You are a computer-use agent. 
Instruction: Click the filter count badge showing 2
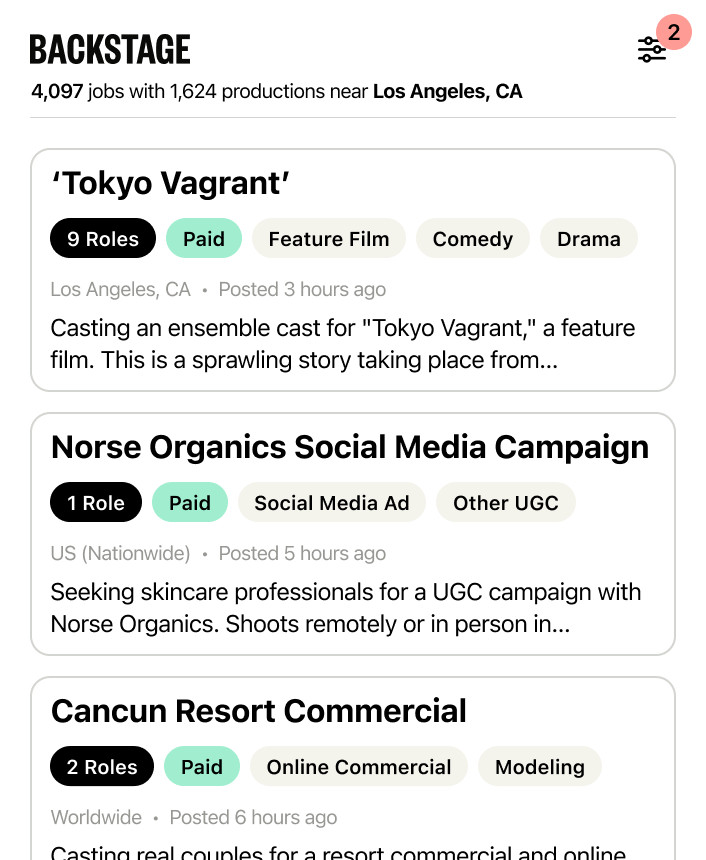point(674,33)
